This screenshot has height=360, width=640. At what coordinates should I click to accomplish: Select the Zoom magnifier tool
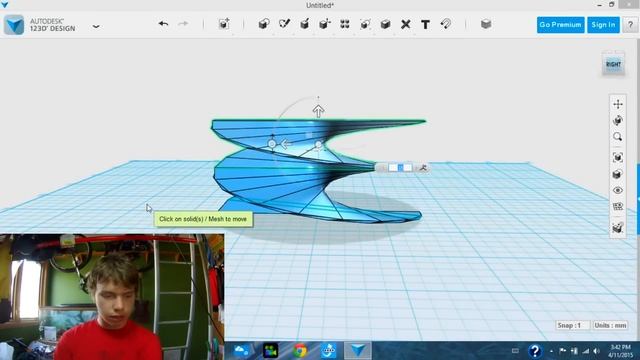[618, 137]
